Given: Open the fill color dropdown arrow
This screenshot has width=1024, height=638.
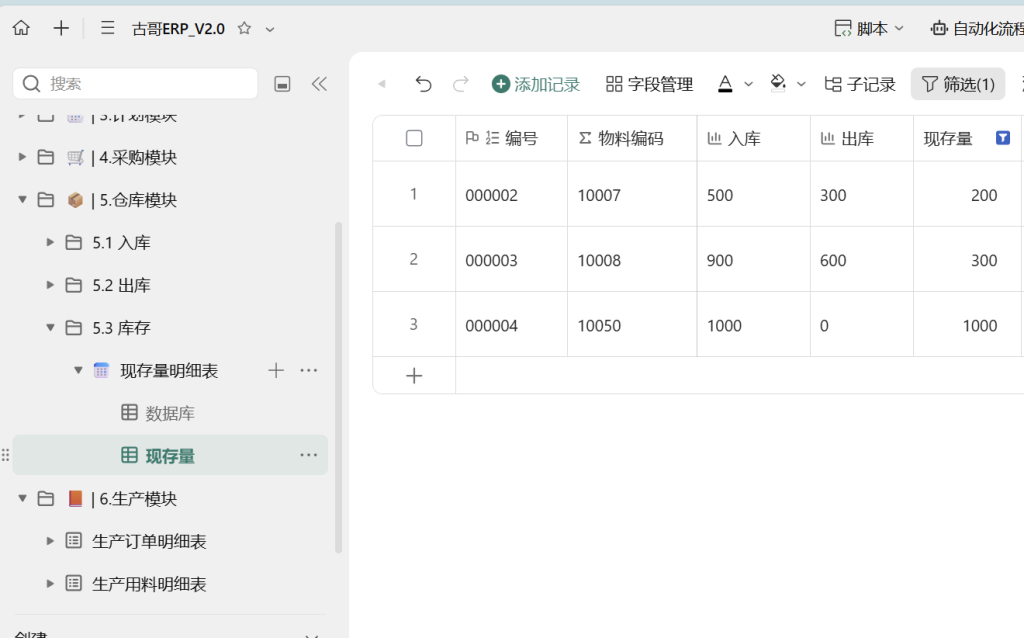Looking at the screenshot, I should coord(801,84).
